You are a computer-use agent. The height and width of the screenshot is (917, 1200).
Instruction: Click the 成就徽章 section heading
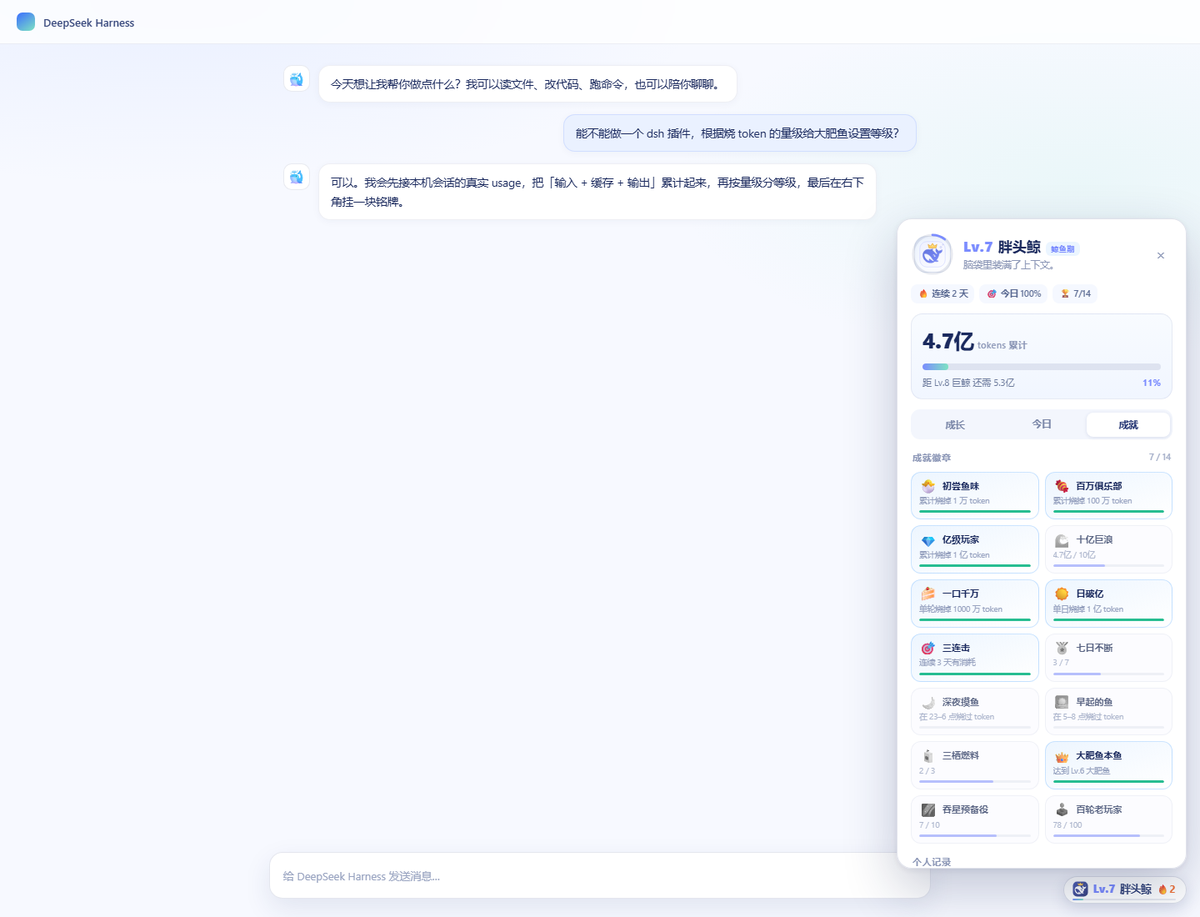pyautogui.click(x=931, y=457)
